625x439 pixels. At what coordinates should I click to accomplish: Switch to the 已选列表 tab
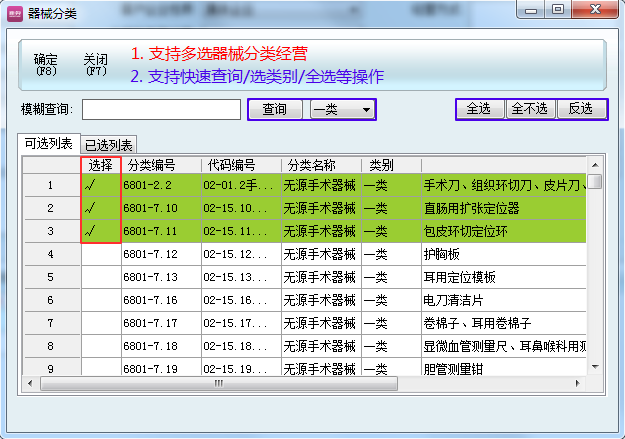(x=110, y=145)
